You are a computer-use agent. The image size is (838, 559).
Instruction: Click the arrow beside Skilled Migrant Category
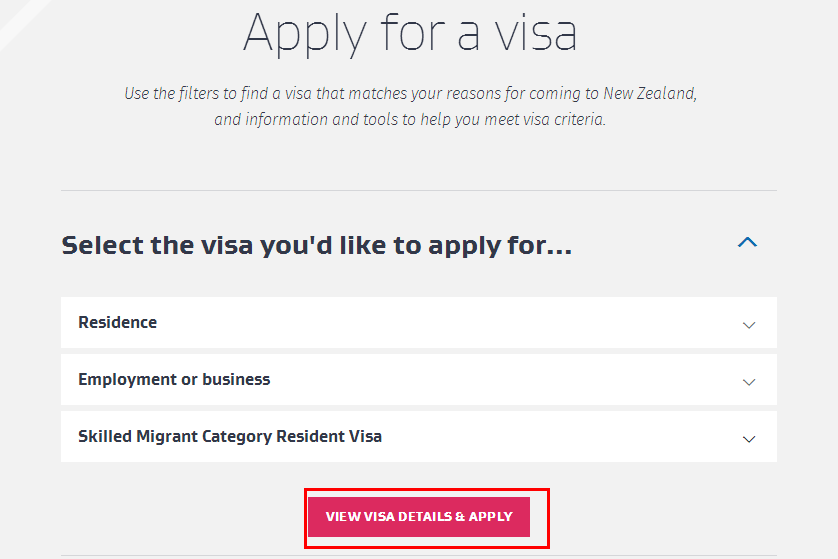click(749, 439)
